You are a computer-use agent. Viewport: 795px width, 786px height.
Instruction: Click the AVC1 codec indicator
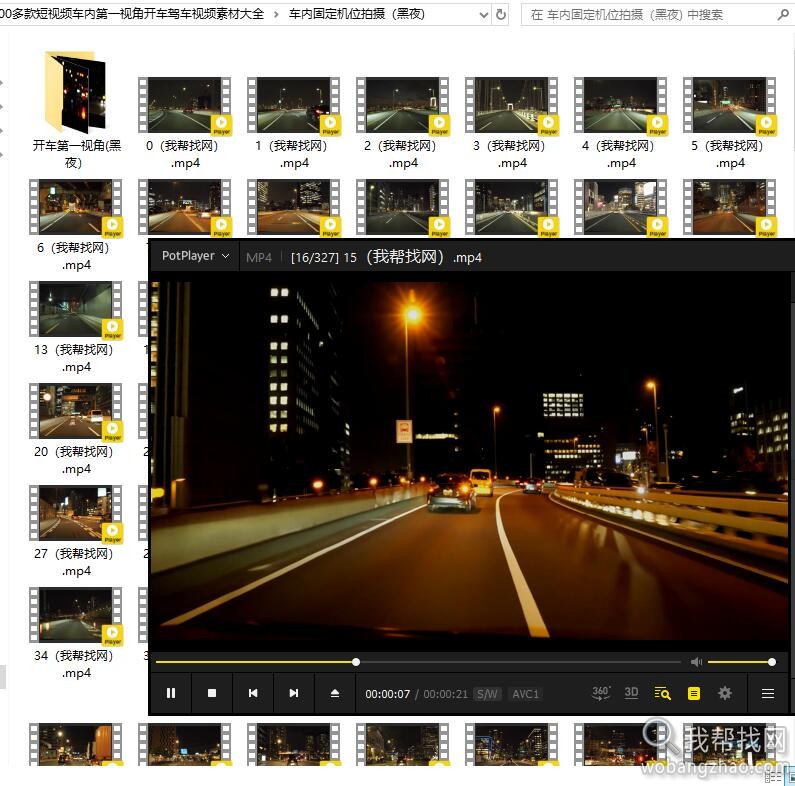pos(525,694)
